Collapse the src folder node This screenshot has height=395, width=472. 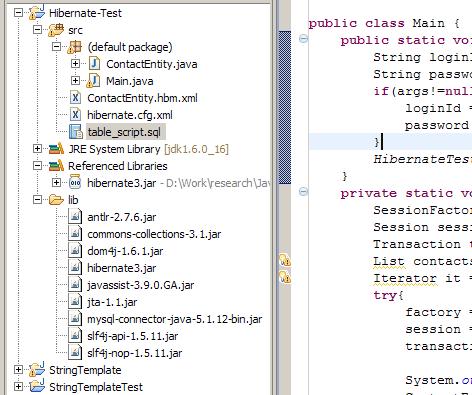point(38,30)
